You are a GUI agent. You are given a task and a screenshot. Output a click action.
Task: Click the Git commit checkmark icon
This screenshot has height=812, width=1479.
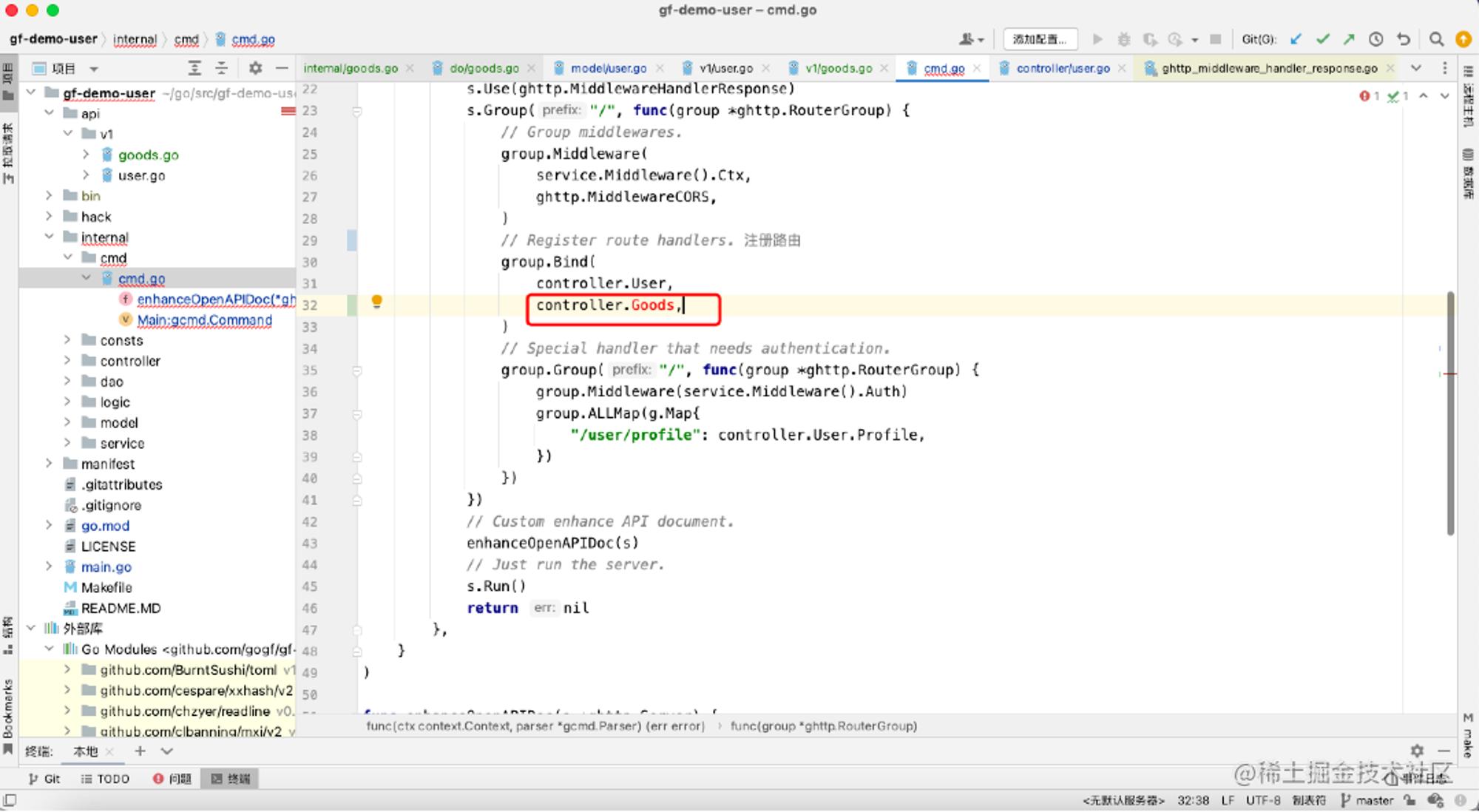[x=1323, y=39]
